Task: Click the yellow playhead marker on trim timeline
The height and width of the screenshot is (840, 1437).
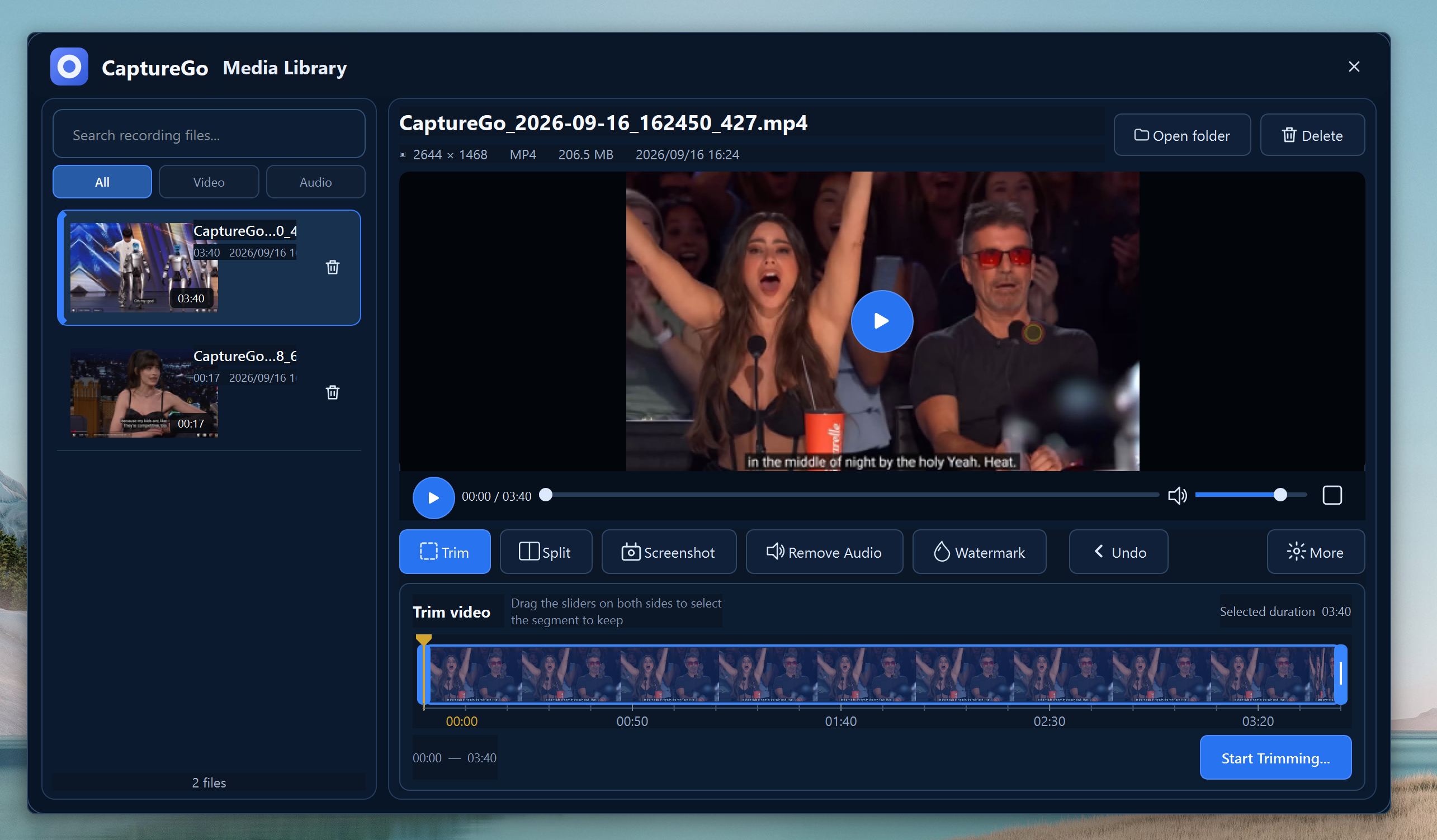Action: point(424,640)
